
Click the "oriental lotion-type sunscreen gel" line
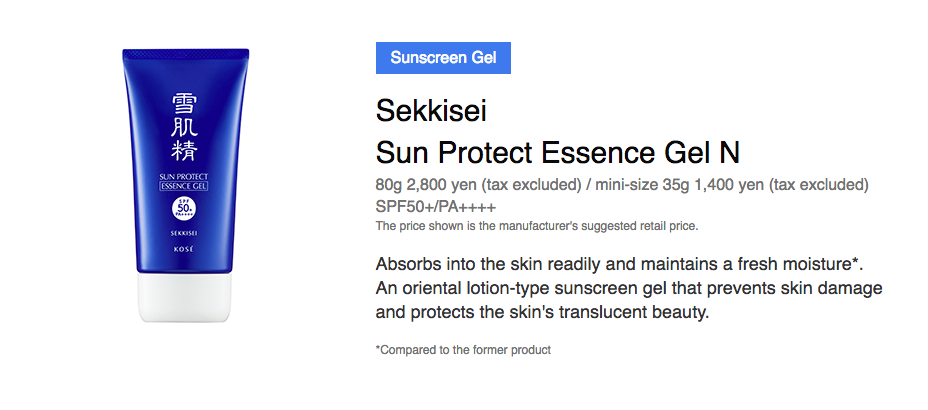629,289
